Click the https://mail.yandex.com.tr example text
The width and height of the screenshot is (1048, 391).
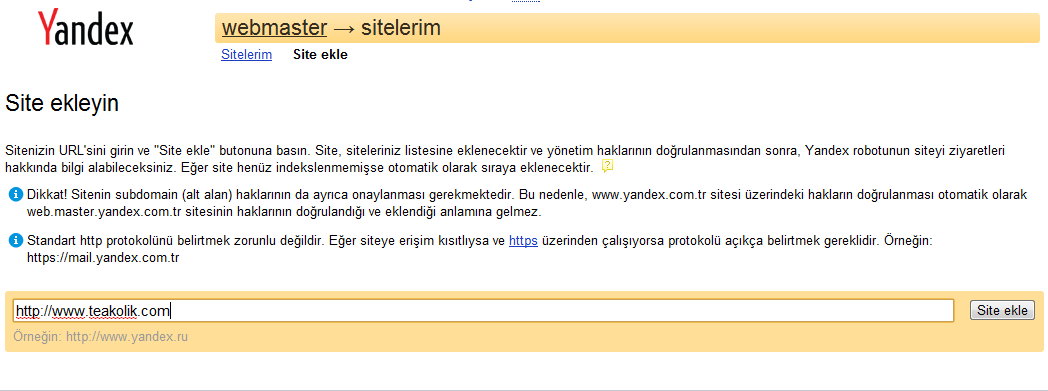tap(103, 257)
